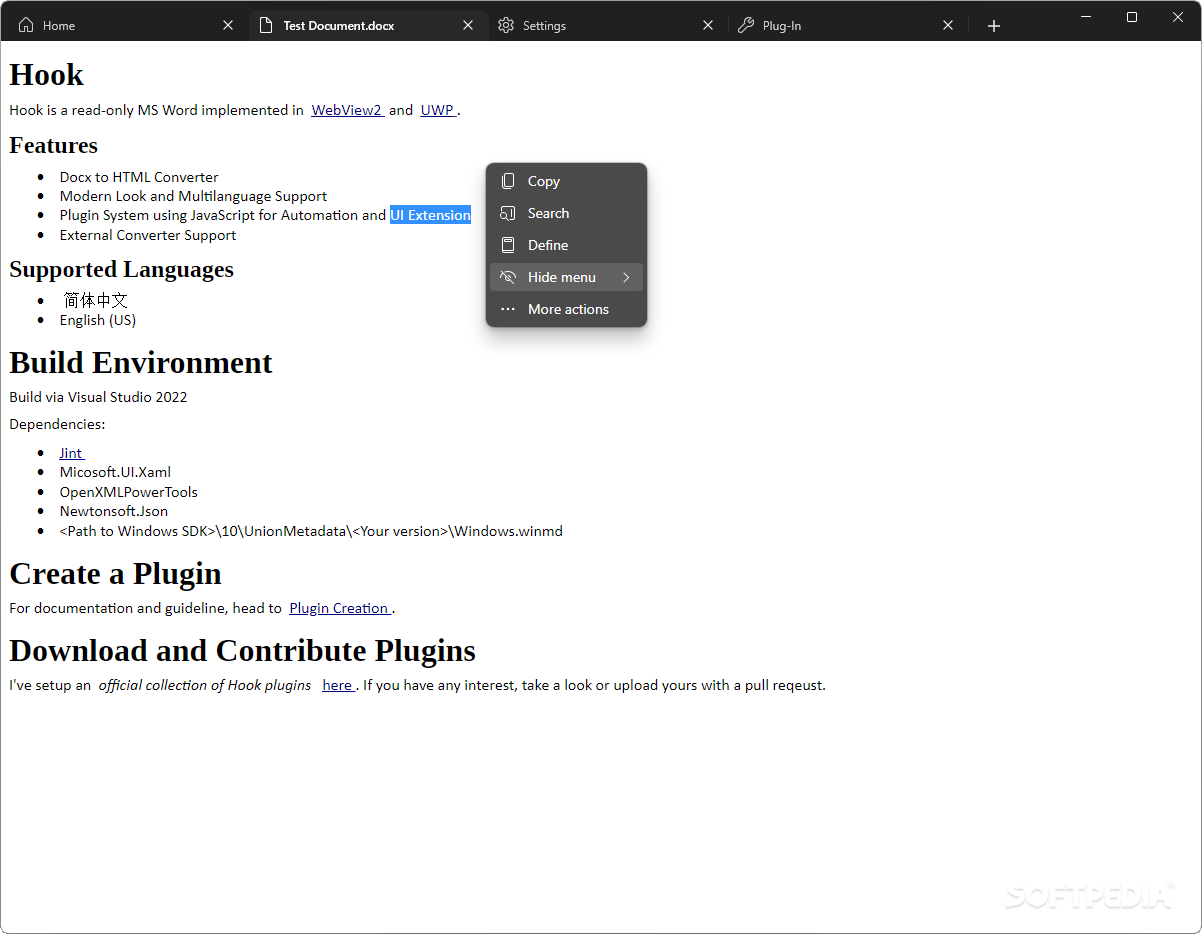
Task: Close the Home tab
Action: click(x=228, y=26)
